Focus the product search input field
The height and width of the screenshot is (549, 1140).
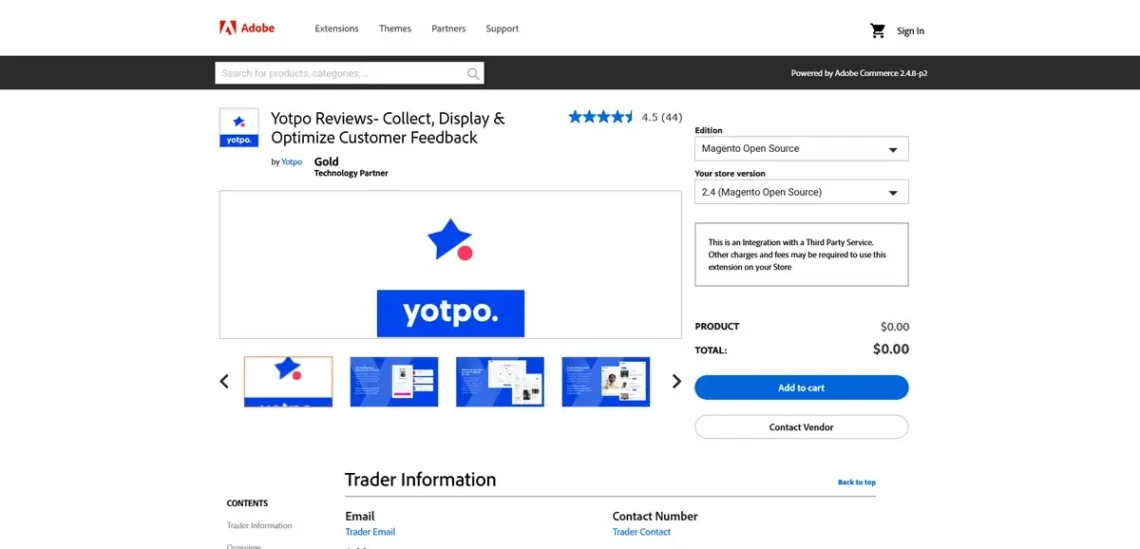pyautogui.click(x=340, y=74)
